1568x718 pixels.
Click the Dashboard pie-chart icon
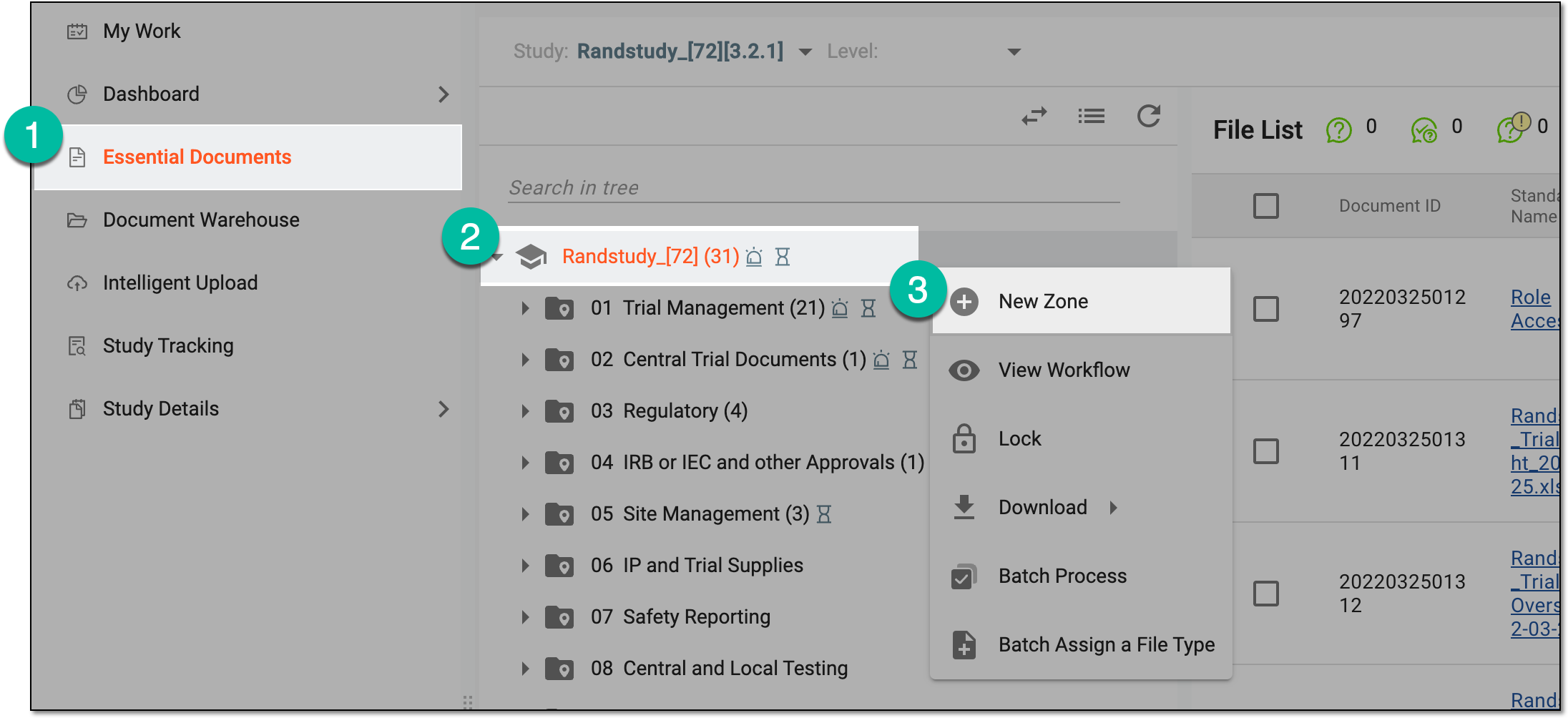click(77, 94)
